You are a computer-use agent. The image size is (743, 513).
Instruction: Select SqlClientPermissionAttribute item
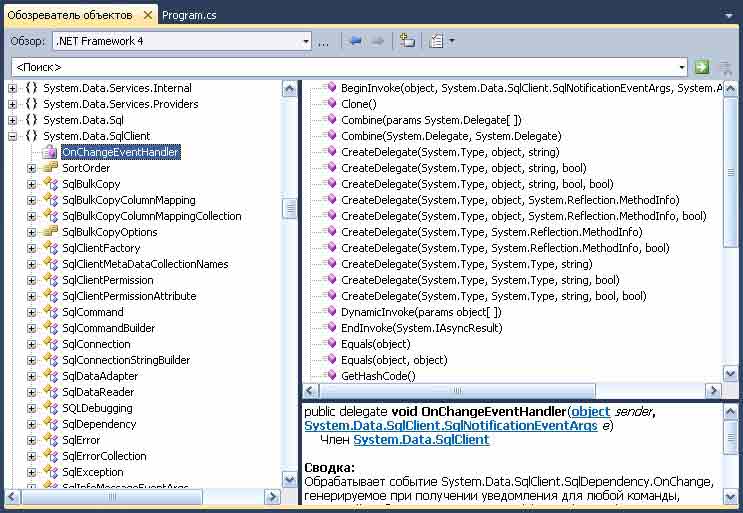pos(129,297)
